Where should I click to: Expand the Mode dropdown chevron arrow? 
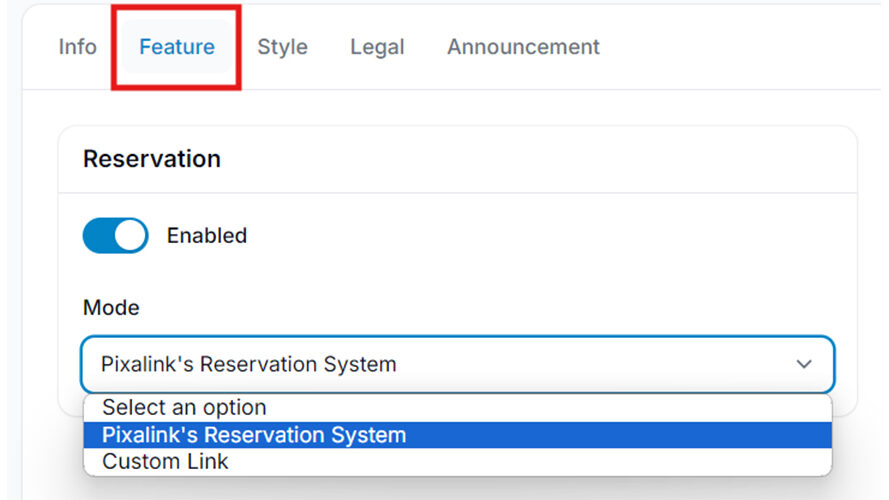tap(803, 364)
